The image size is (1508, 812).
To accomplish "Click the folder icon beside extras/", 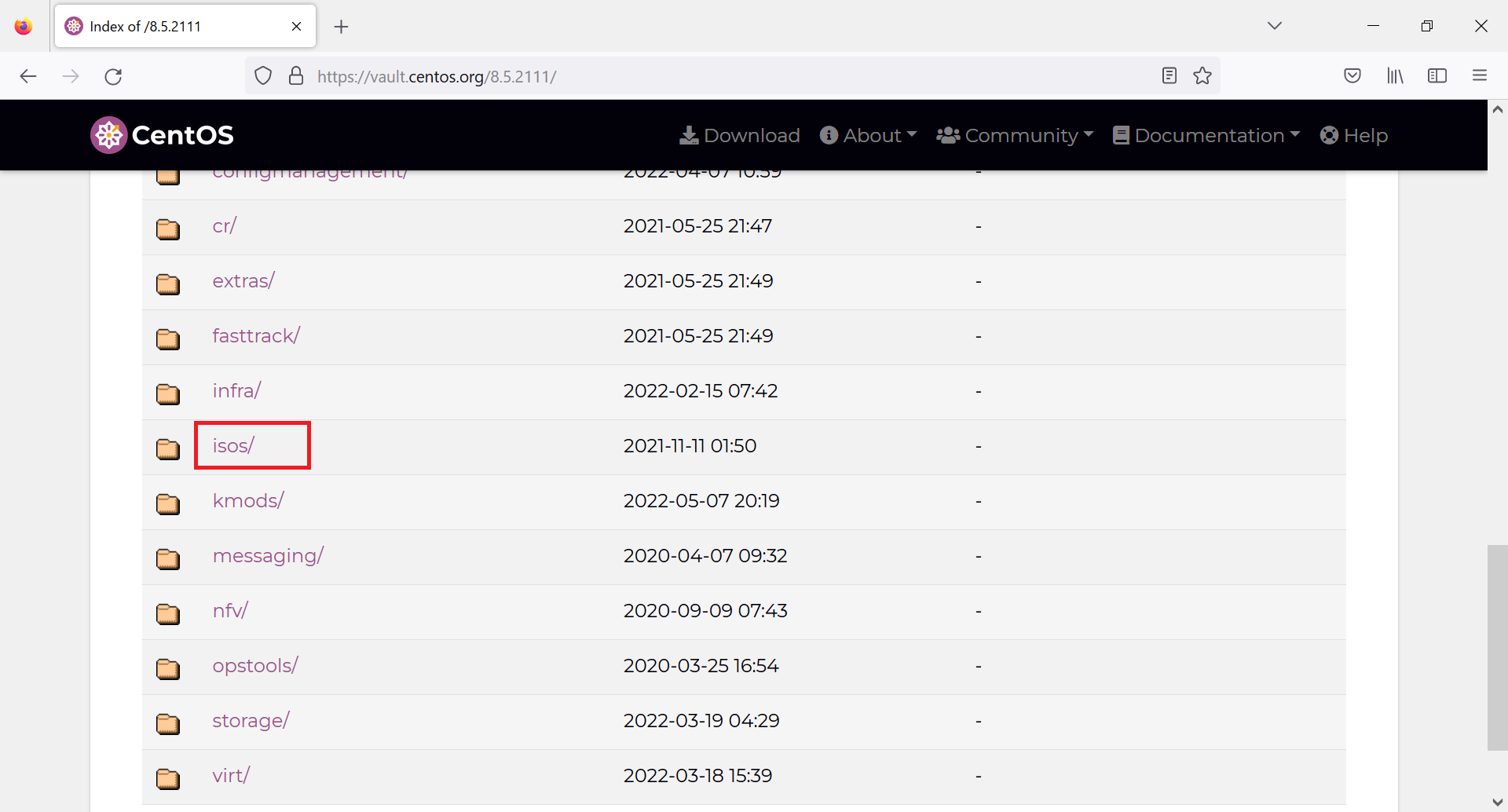I will (x=168, y=283).
